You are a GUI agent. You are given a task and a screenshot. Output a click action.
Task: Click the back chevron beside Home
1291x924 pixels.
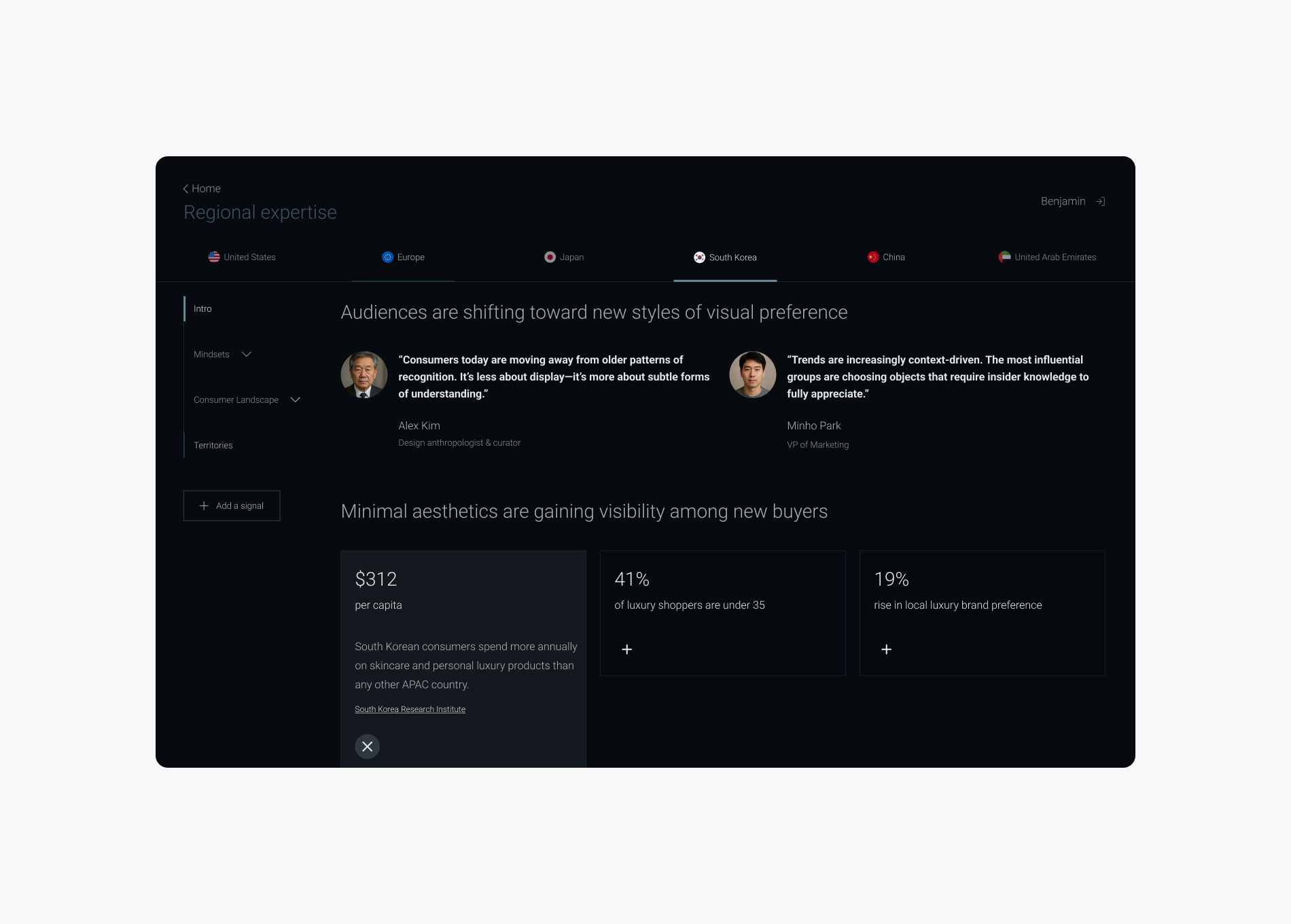pyautogui.click(x=185, y=189)
